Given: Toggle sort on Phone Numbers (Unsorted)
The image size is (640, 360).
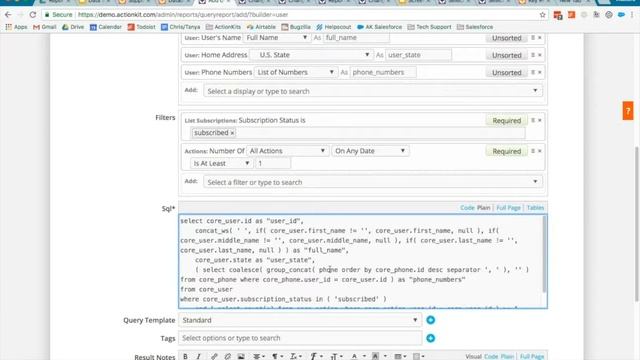Looking at the screenshot, I should pyautogui.click(x=507, y=72).
